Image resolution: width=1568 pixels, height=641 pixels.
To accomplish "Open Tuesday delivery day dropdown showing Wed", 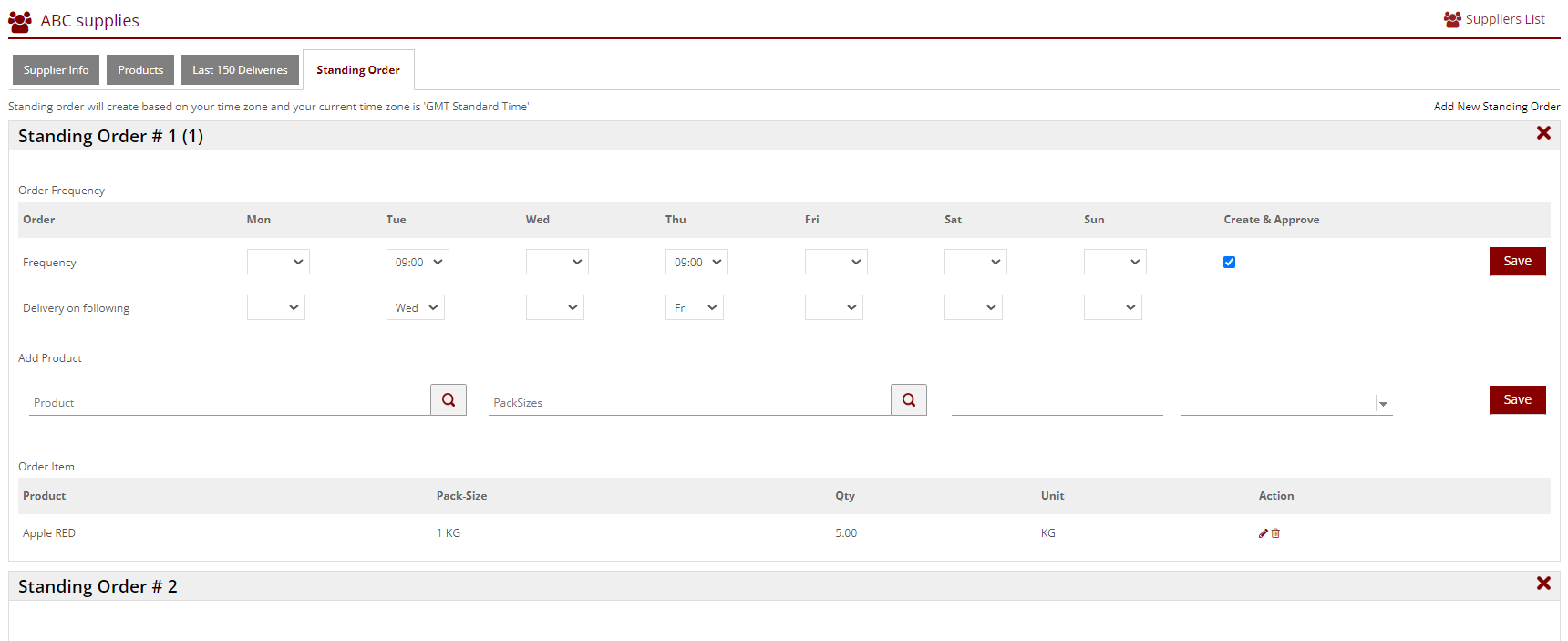I will (x=416, y=308).
